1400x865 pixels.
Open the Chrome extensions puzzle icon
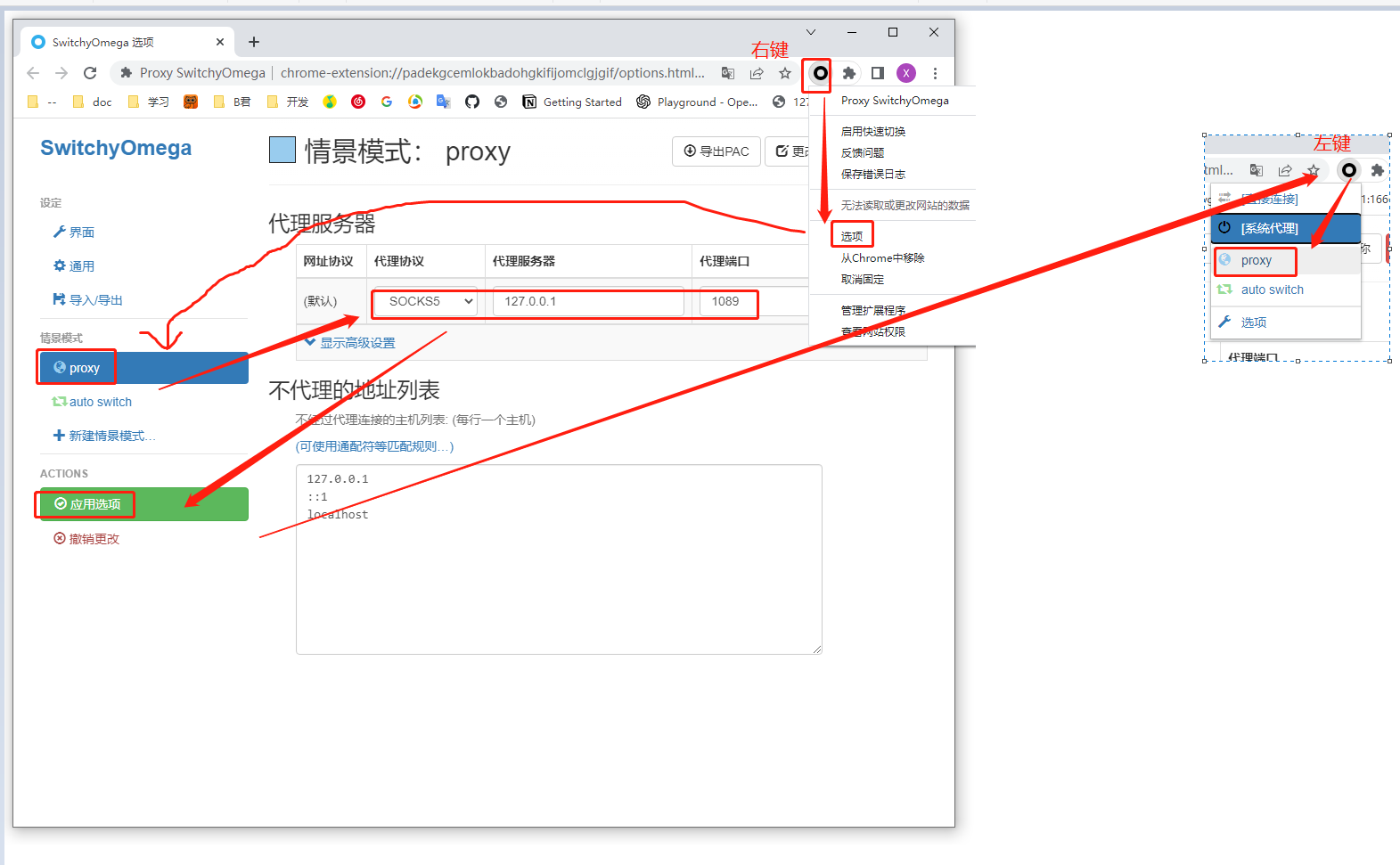[849, 73]
